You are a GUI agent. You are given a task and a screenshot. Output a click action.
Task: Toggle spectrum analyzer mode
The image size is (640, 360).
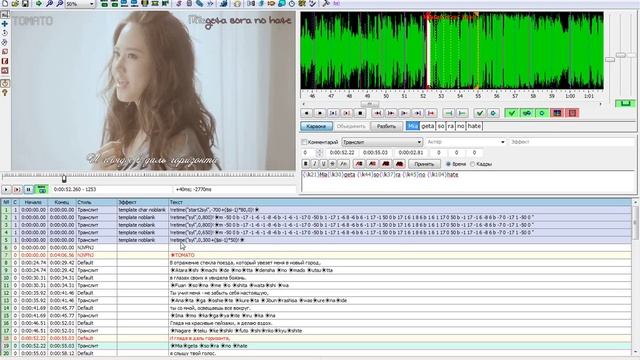tap(557, 113)
